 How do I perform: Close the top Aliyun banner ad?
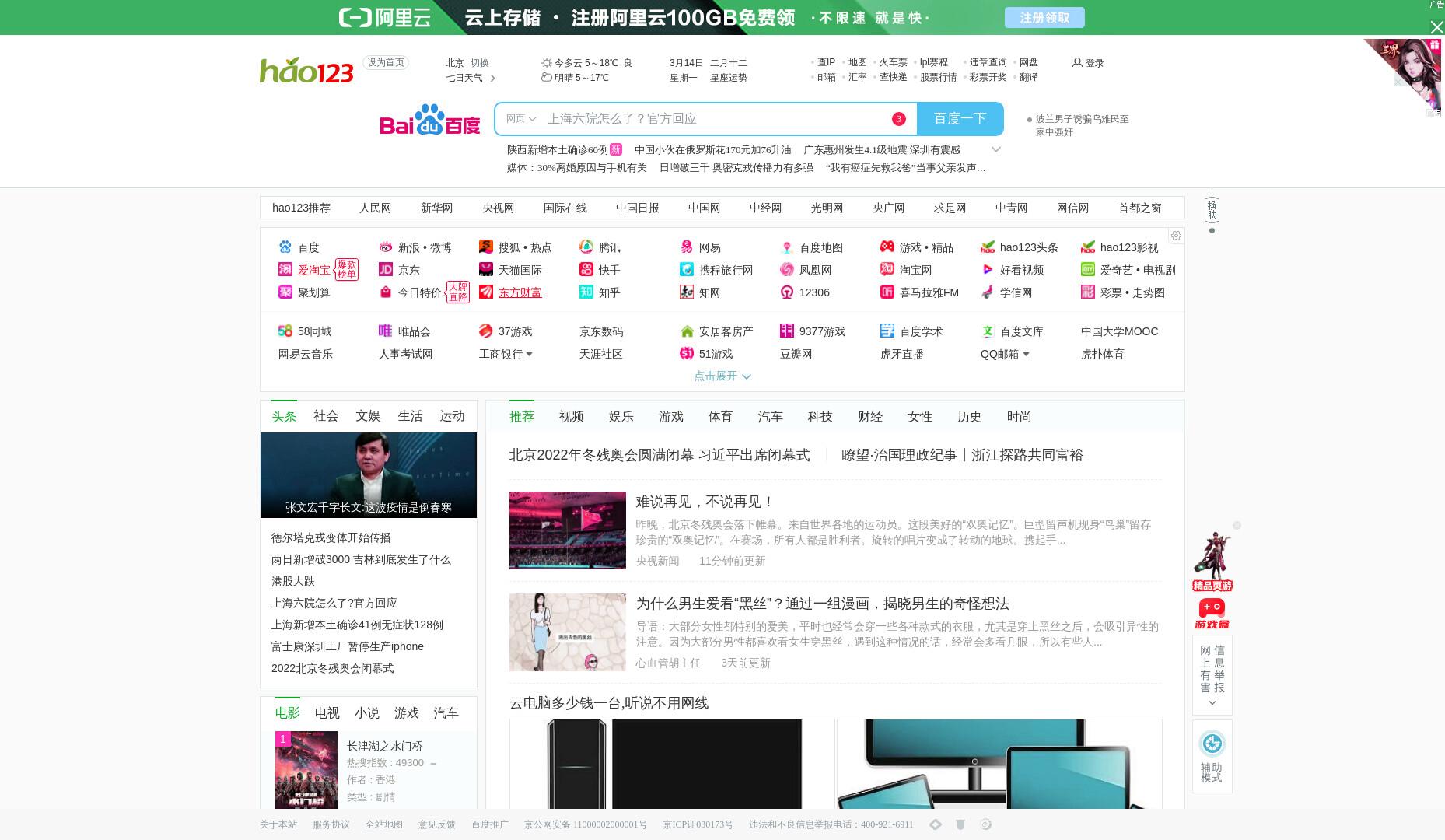pos(1436,27)
